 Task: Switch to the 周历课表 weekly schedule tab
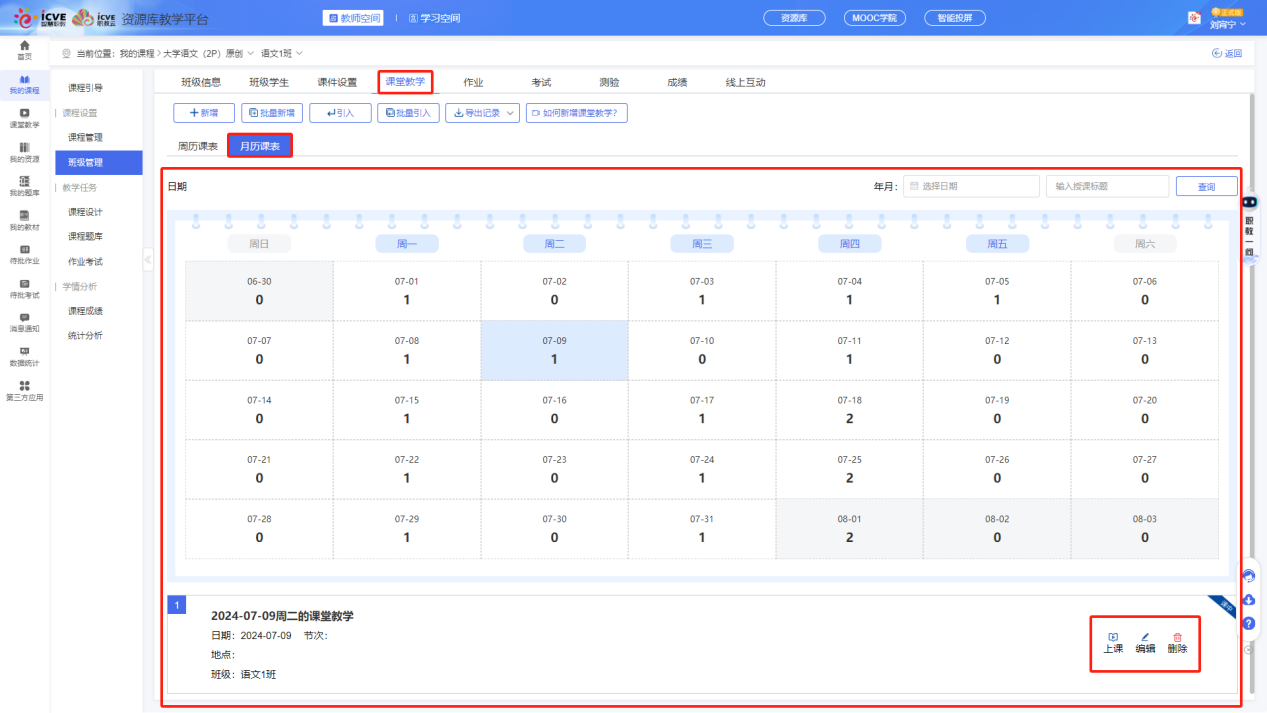pos(198,146)
